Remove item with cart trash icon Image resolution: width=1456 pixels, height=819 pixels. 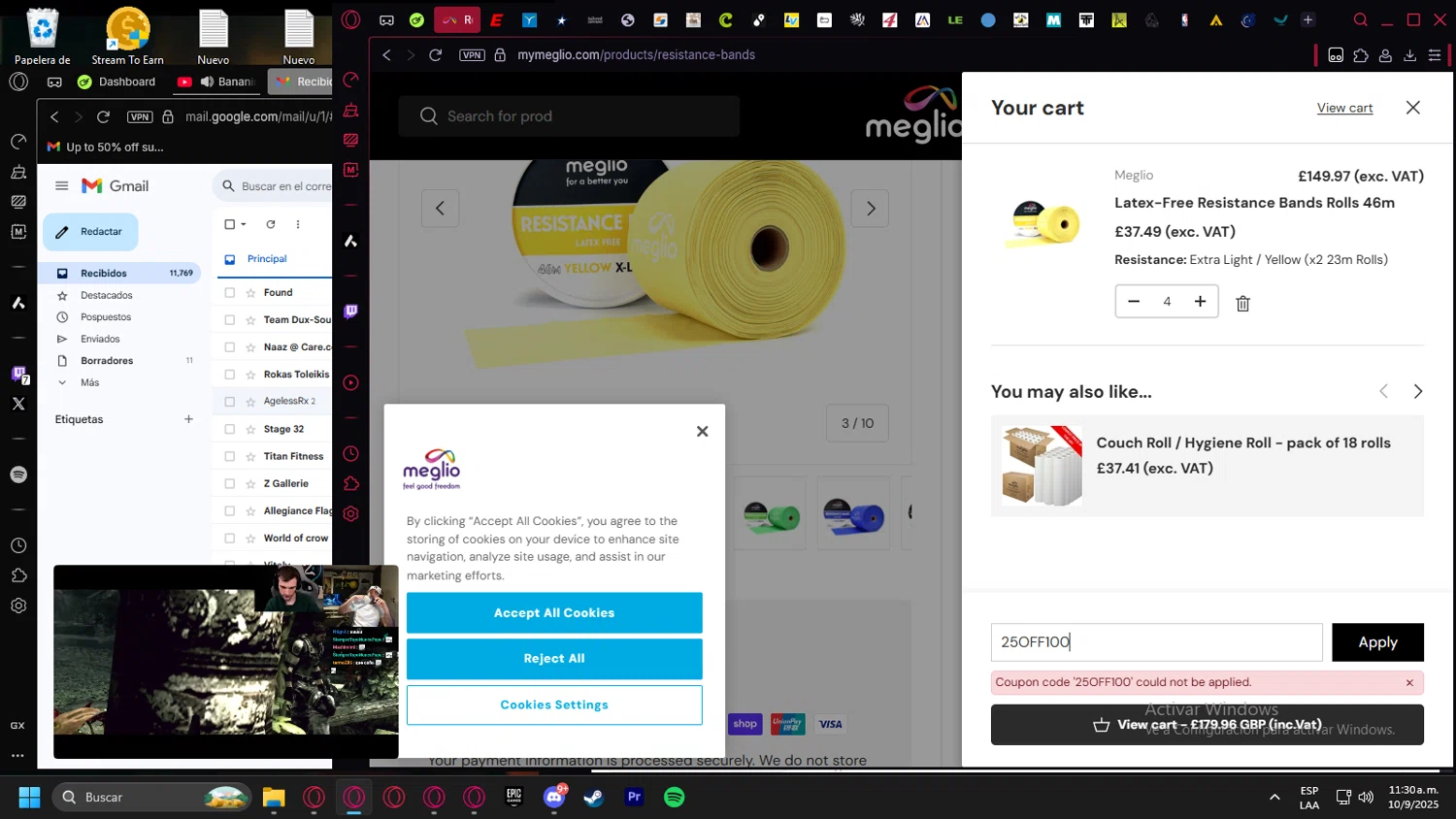tap(1242, 304)
